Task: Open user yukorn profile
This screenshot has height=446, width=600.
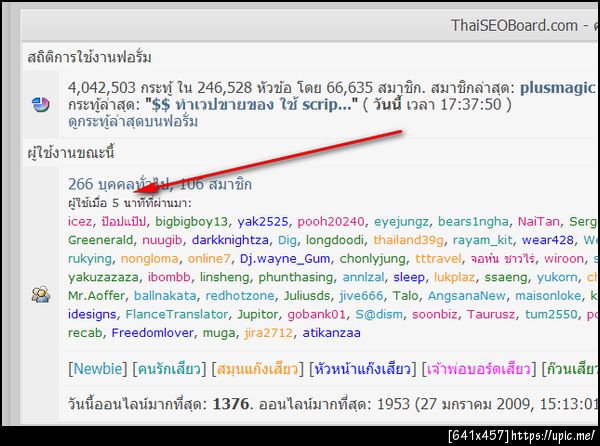Action: (x=557, y=277)
